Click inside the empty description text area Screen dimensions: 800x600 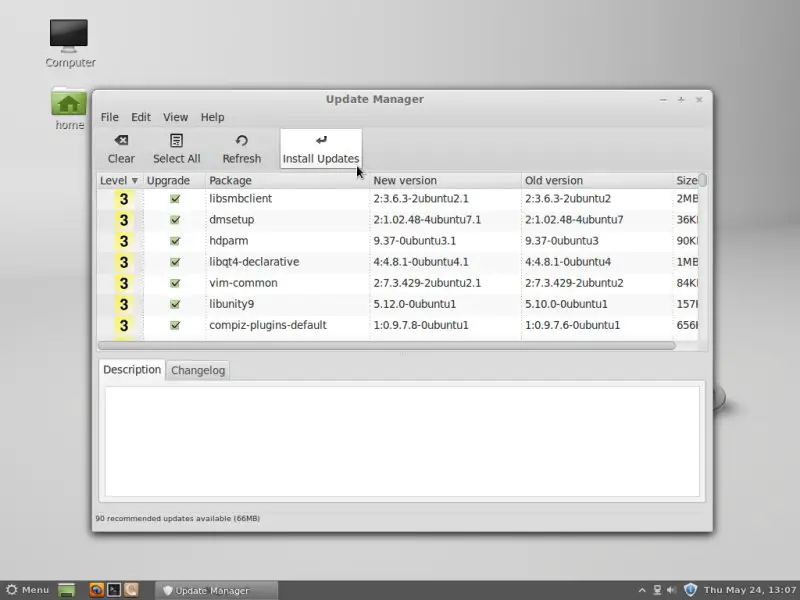[402, 441]
